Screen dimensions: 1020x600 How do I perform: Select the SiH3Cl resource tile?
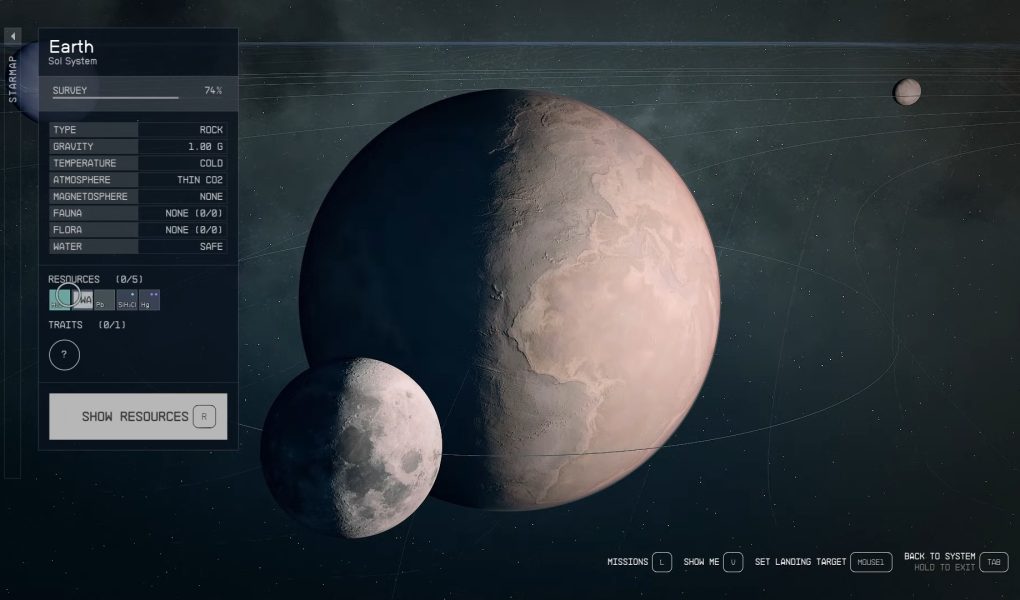click(x=127, y=299)
